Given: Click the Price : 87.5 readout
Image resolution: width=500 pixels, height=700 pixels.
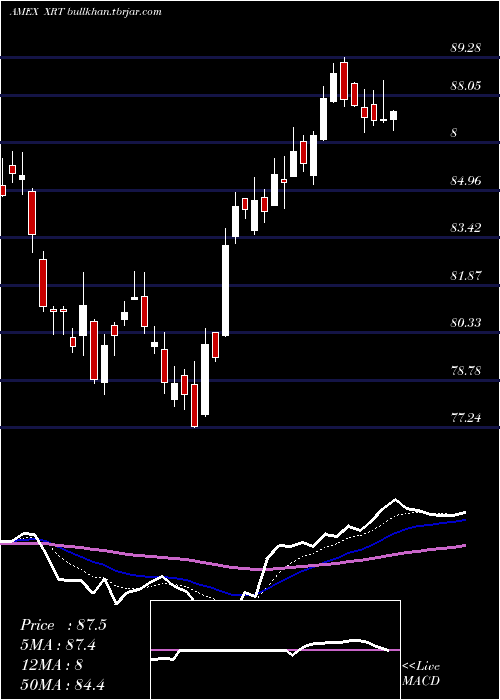Looking at the screenshot, I should click(x=63, y=625).
